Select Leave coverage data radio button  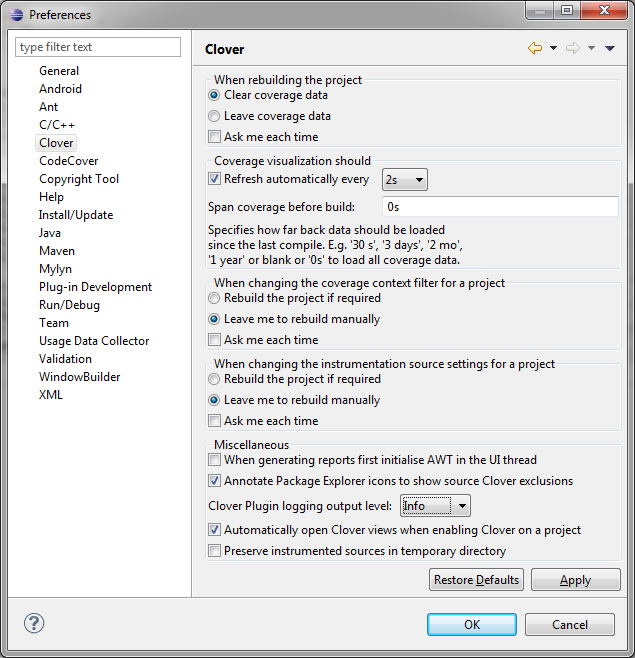(x=214, y=116)
